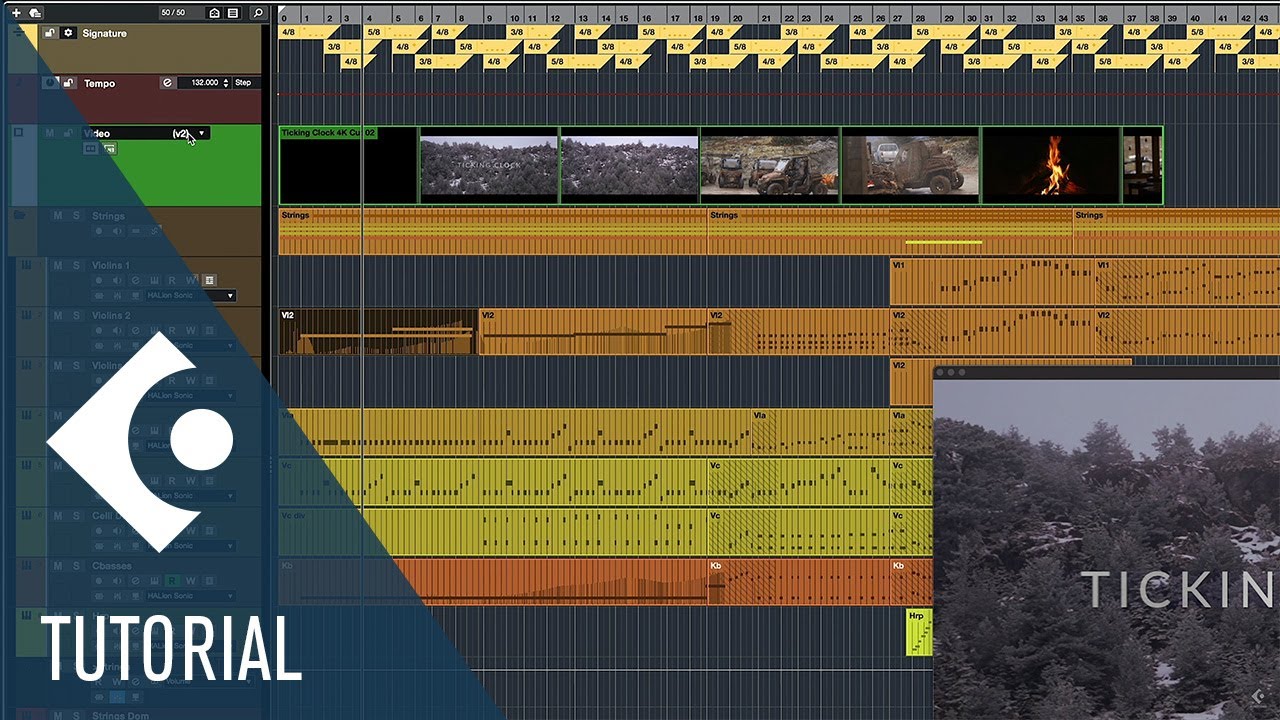Click the tempo value stepper arrows

click(226, 83)
